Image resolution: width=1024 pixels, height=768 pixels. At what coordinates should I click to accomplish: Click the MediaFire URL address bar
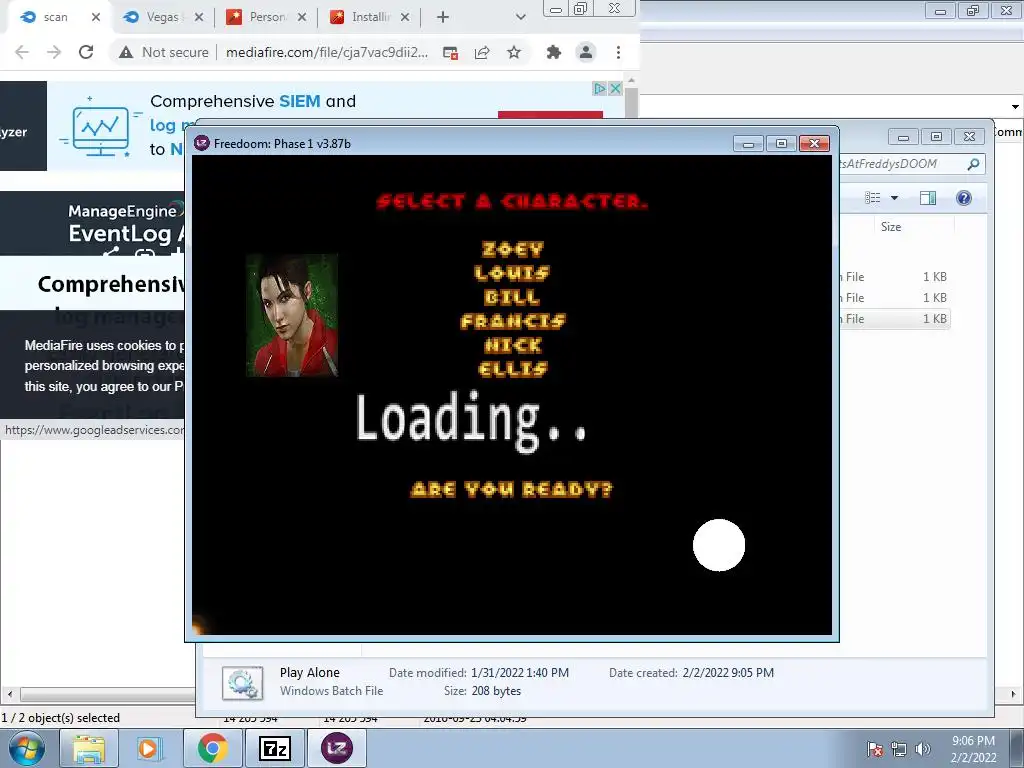click(x=327, y=52)
